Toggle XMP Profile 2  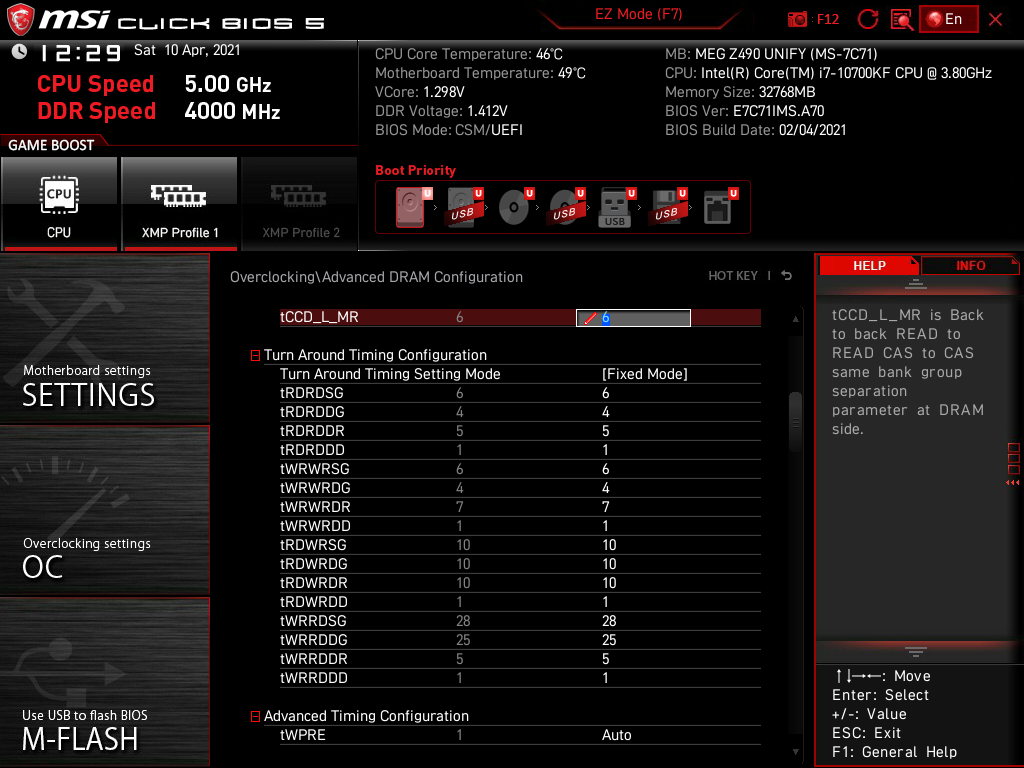300,204
